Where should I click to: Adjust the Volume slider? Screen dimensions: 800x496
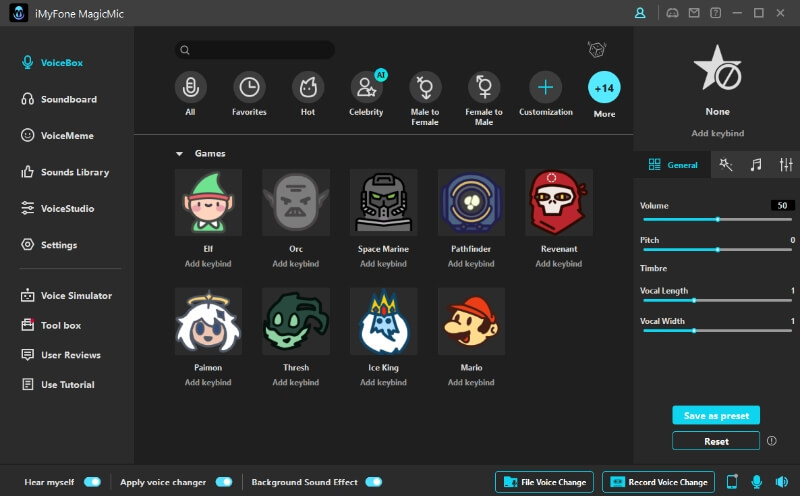[x=717, y=219]
